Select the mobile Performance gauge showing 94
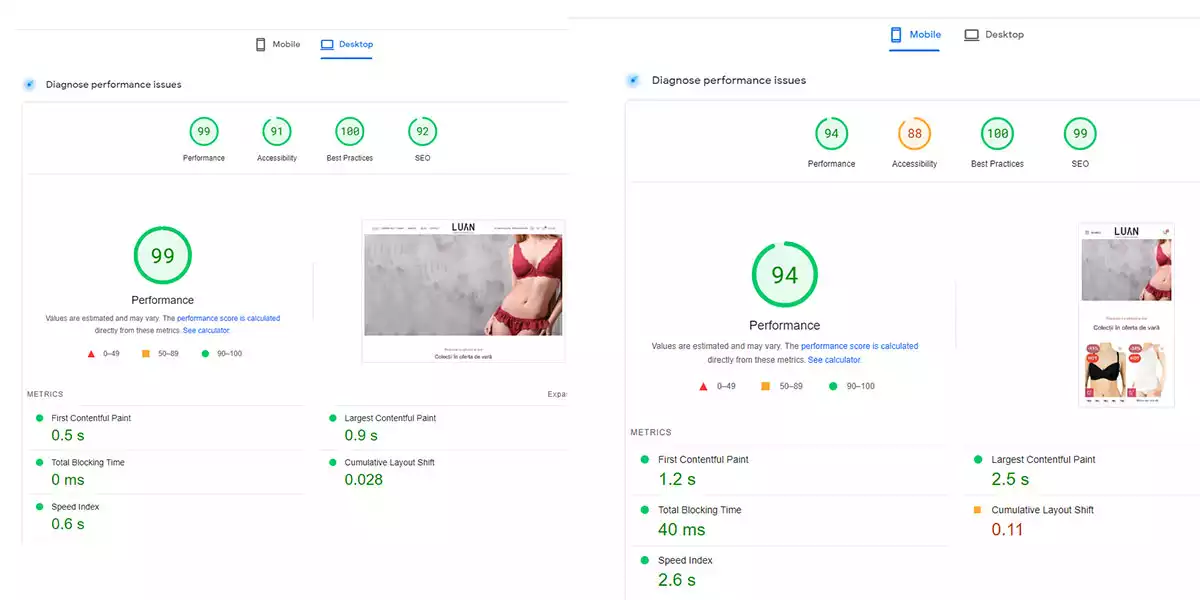 (831, 131)
